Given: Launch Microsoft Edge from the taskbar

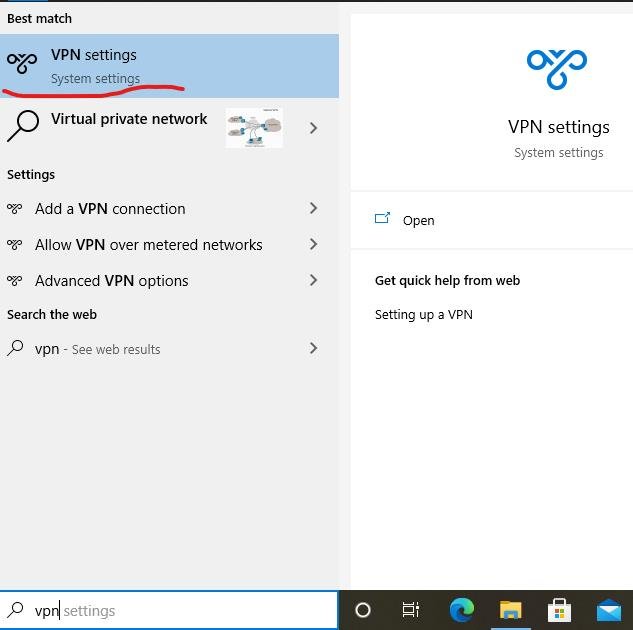Looking at the screenshot, I should 462,609.
